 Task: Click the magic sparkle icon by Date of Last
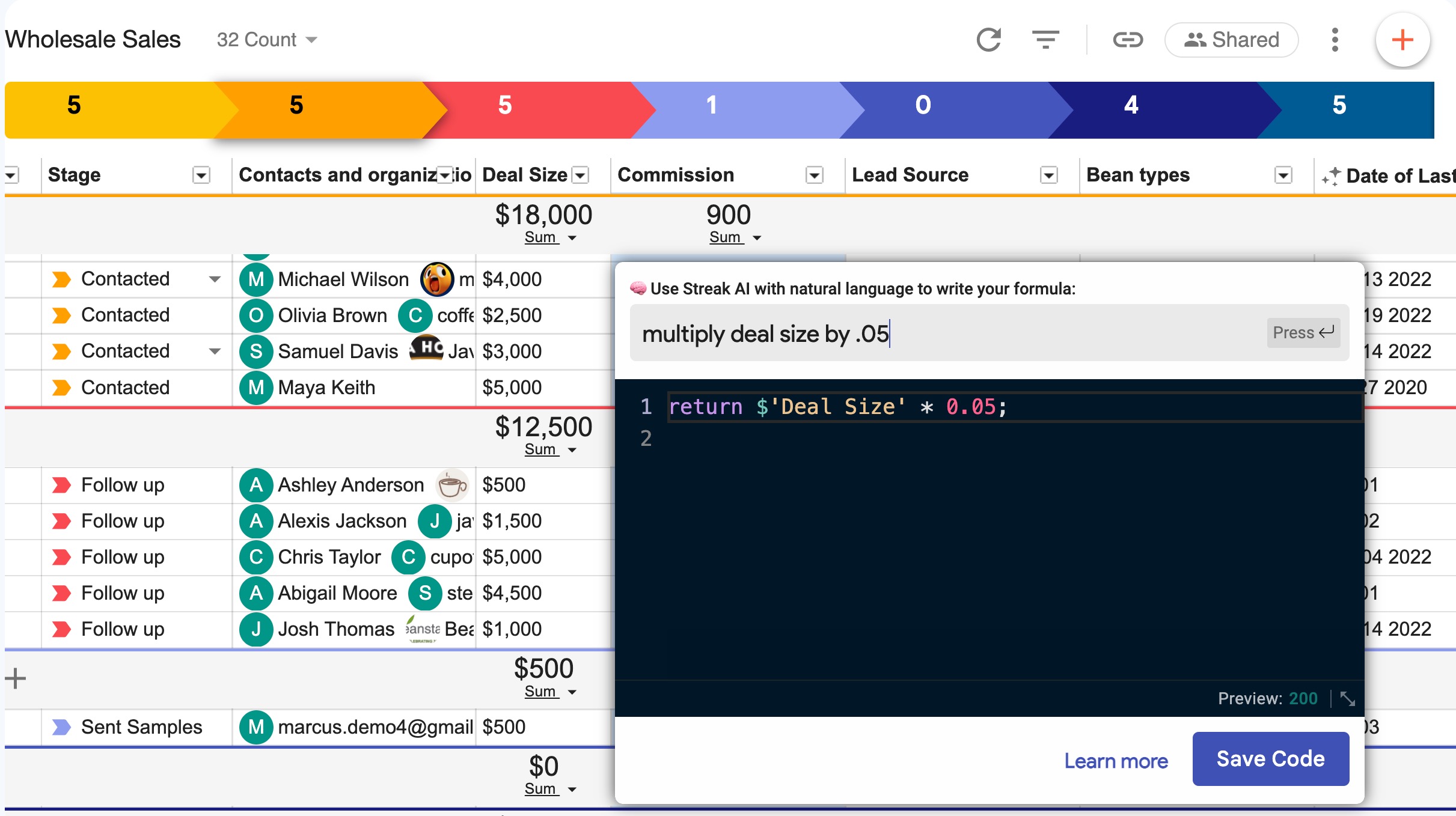click(x=1331, y=176)
